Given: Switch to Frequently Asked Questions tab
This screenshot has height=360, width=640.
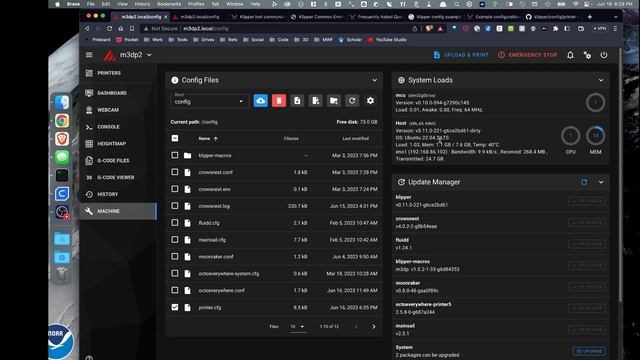Looking at the screenshot, I should (x=376, y=17).
